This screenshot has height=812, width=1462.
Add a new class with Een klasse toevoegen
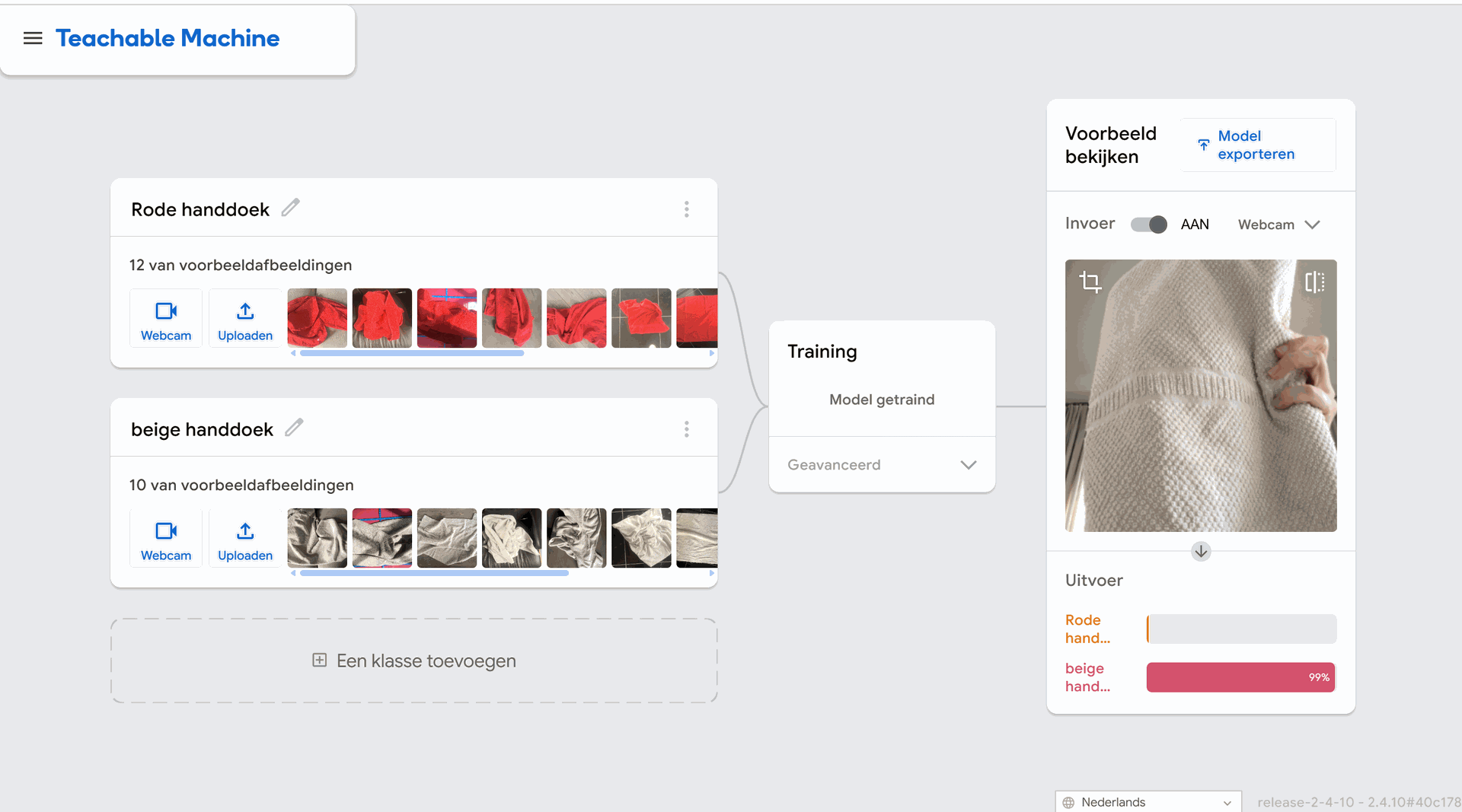click(x=414, y=661)
